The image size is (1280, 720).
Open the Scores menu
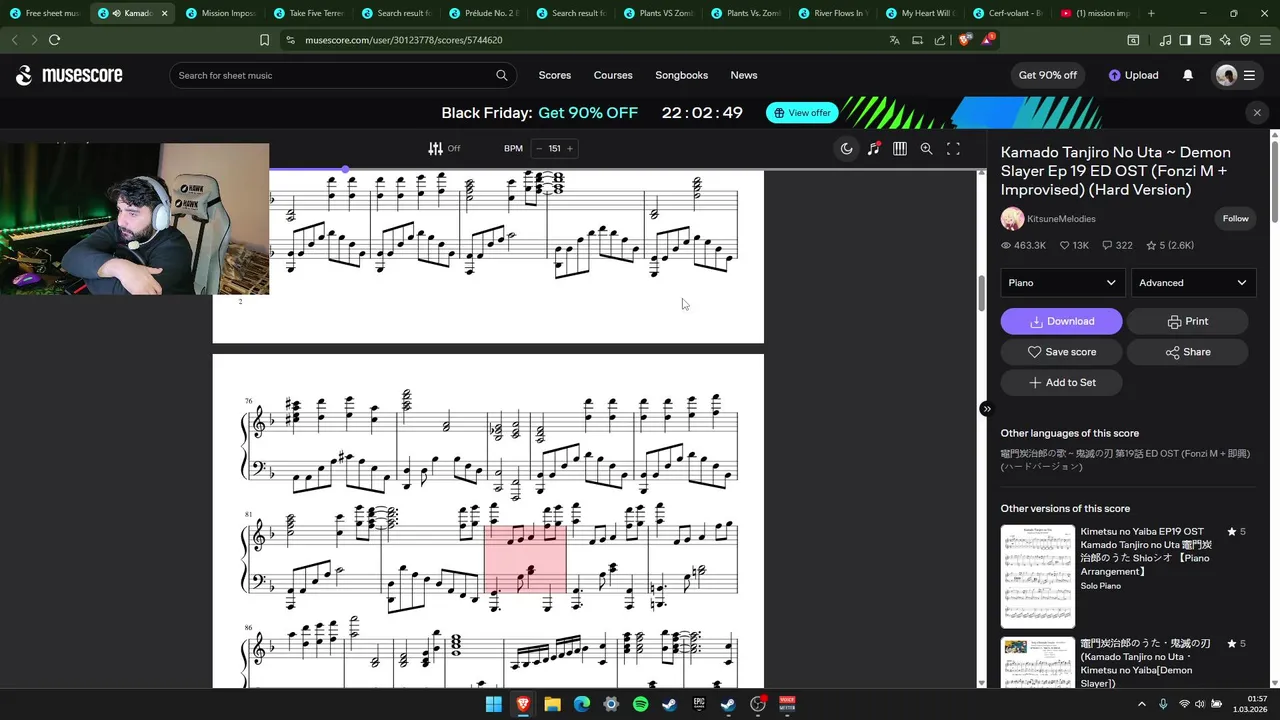point(555,75)
